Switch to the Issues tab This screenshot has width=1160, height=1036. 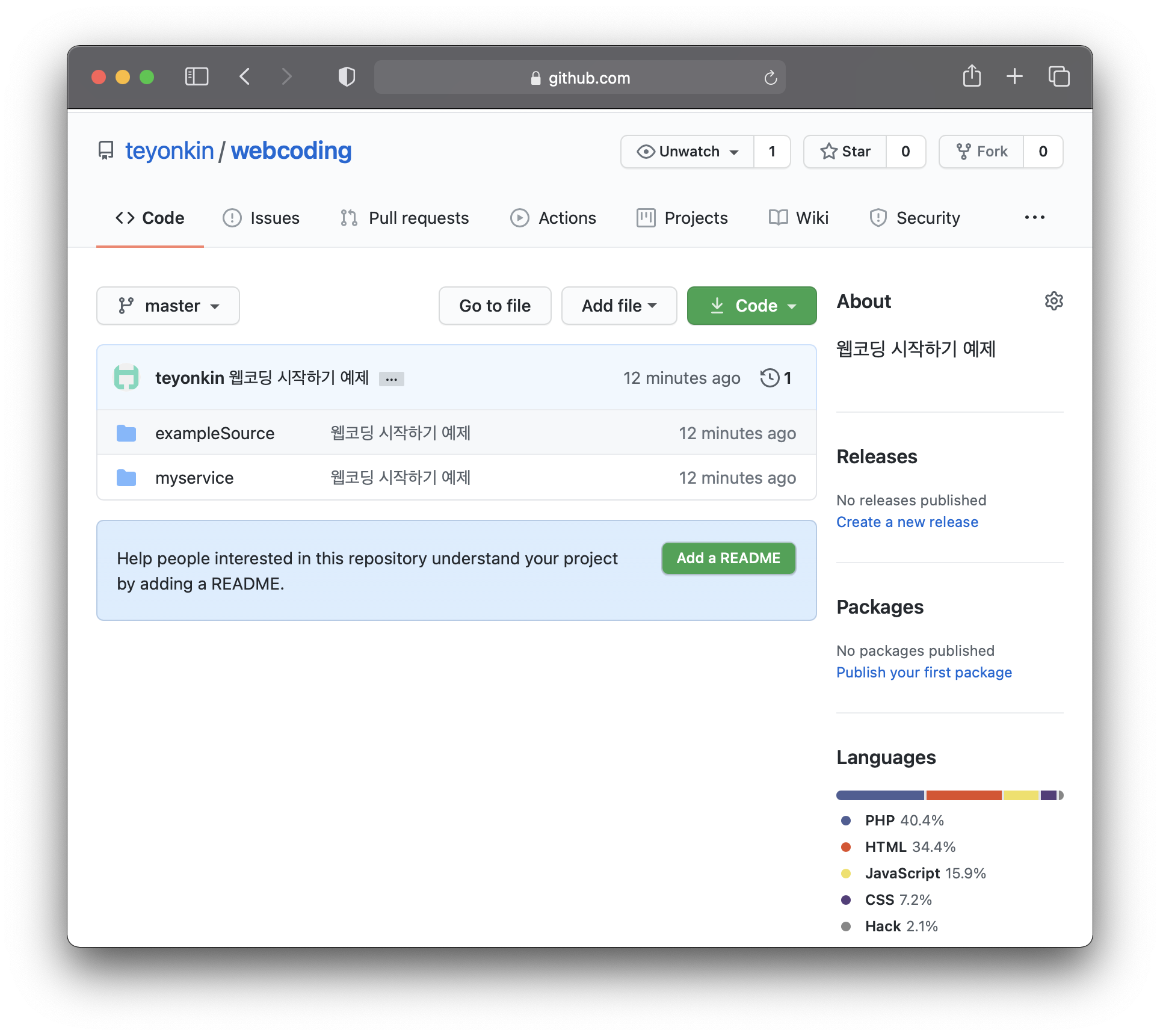pos(261,218)
